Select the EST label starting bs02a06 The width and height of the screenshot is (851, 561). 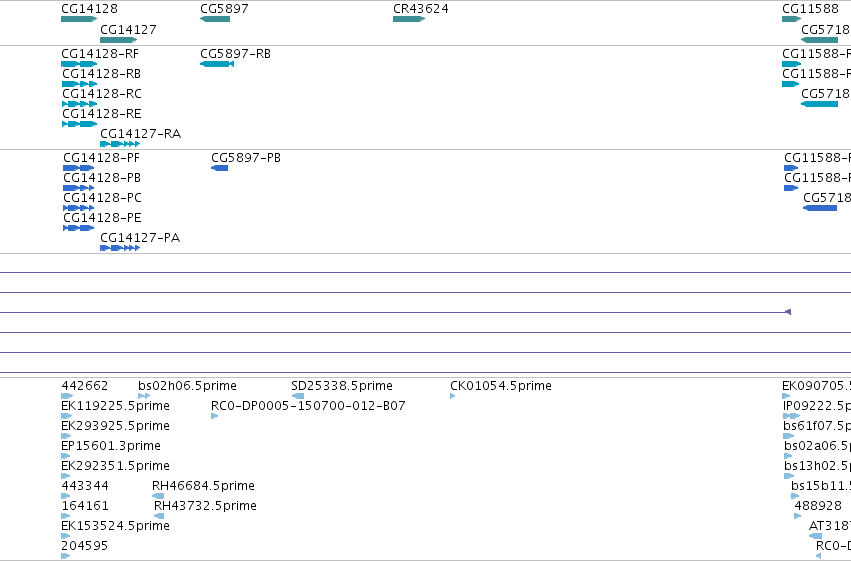(x=817, y=446)
